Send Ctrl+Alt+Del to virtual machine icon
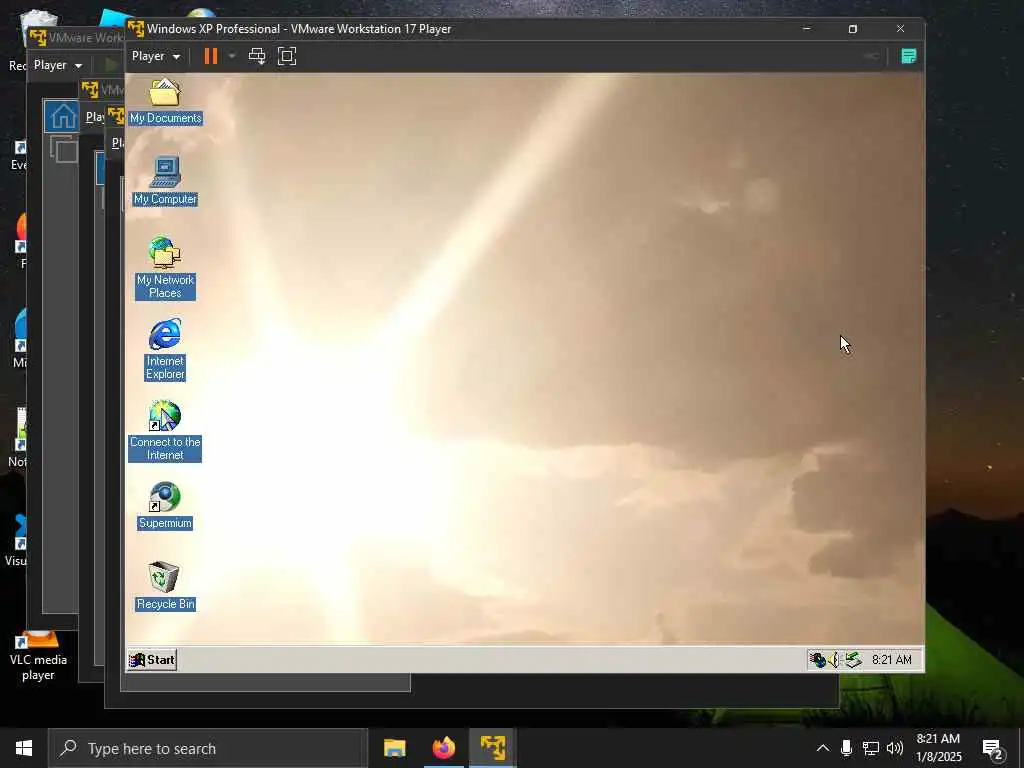 pos(257,56)
